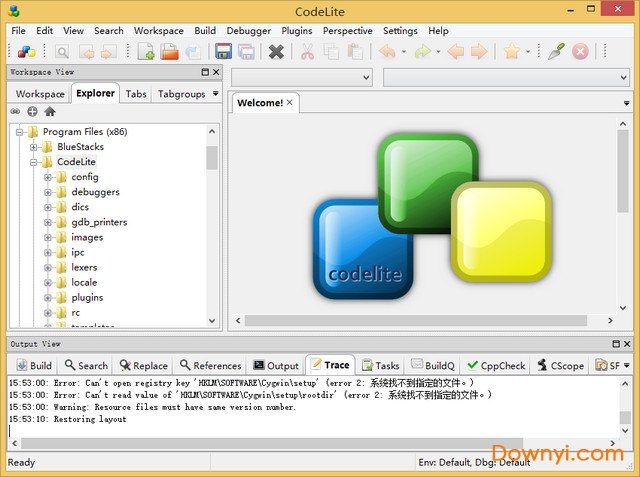Click the Save File floppy icon
640x477 pixels.
[223, 51]
